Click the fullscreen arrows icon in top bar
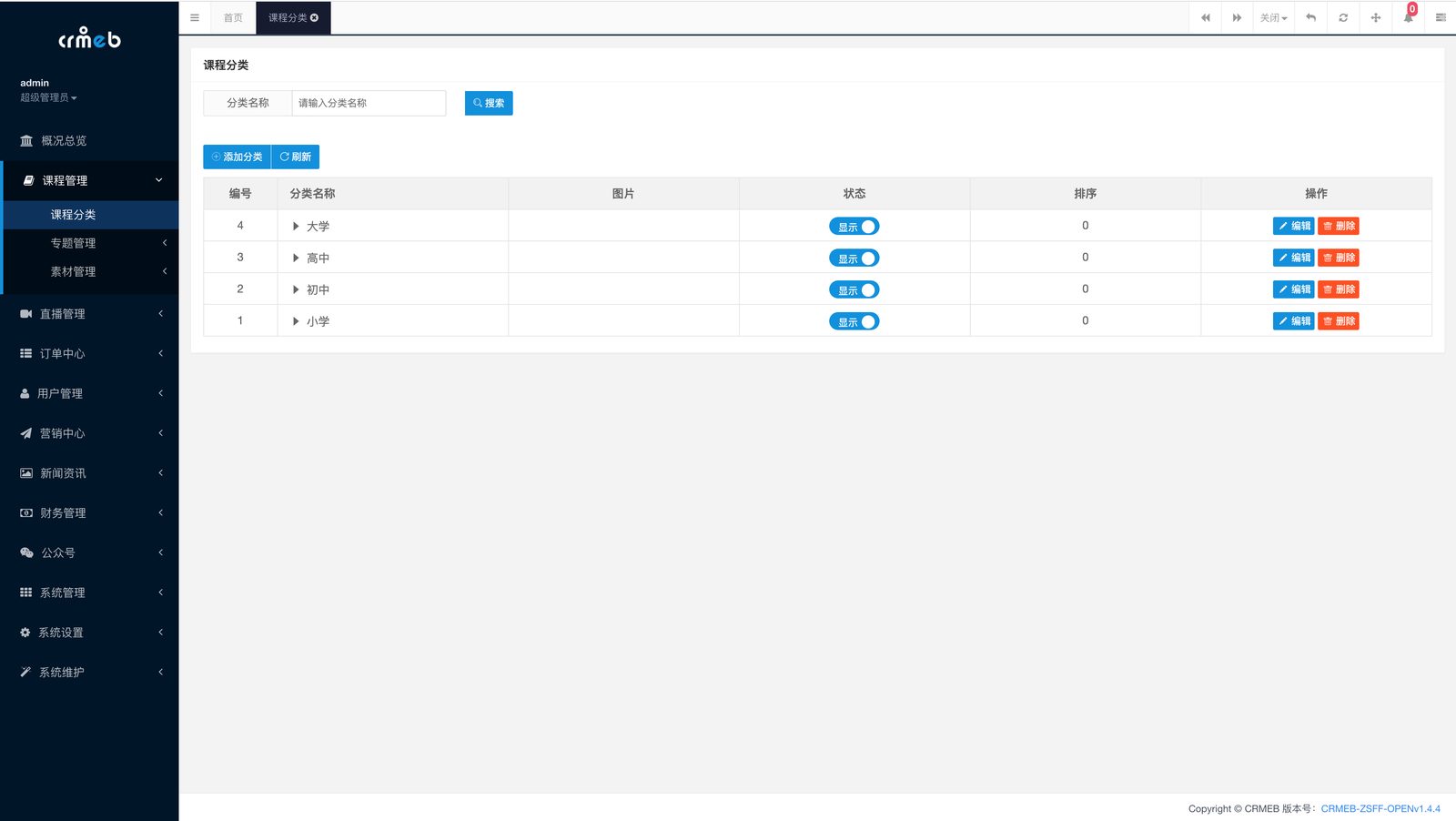Screen dimensions: 1456x821 pos(1376,17)
